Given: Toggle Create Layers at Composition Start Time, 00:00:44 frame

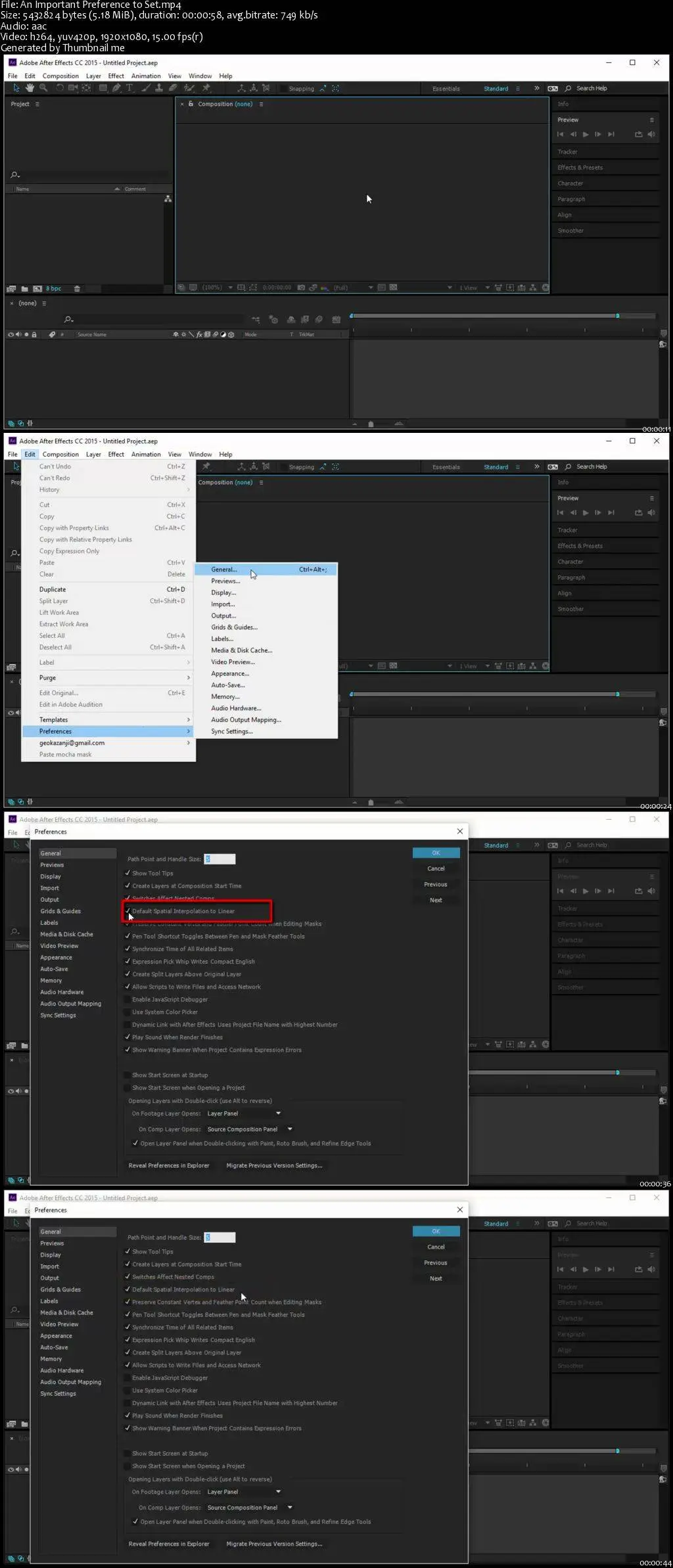Looking at the screenshot, I should [128, 1264].
